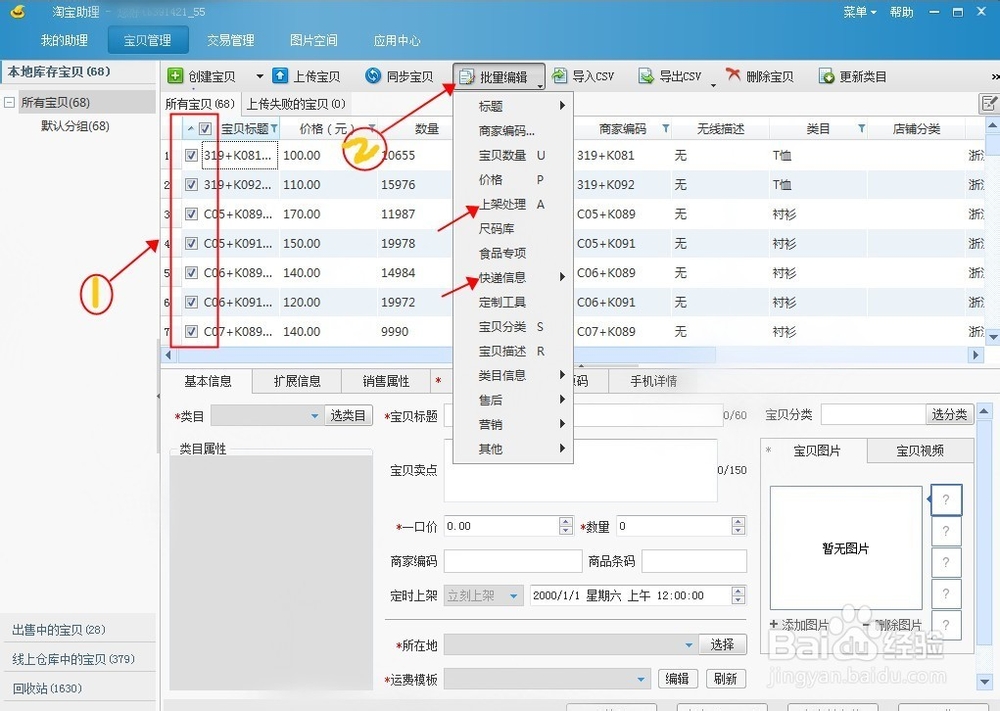Click the up stepper arrow beside 数量 field
The width and height of the screenshot is (1000, 711).
(737, 521)
